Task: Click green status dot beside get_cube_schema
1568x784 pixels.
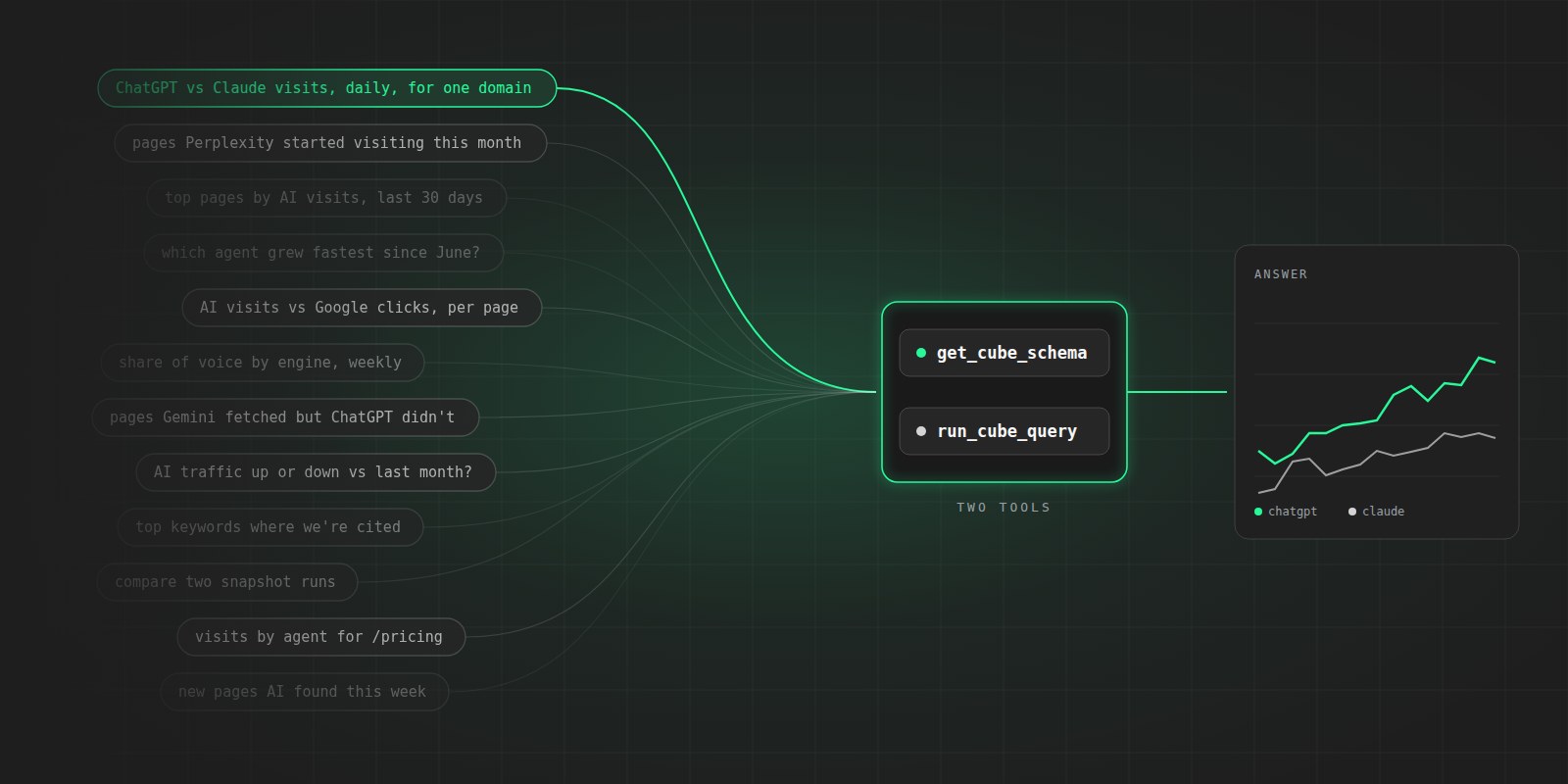Action: 921,353
